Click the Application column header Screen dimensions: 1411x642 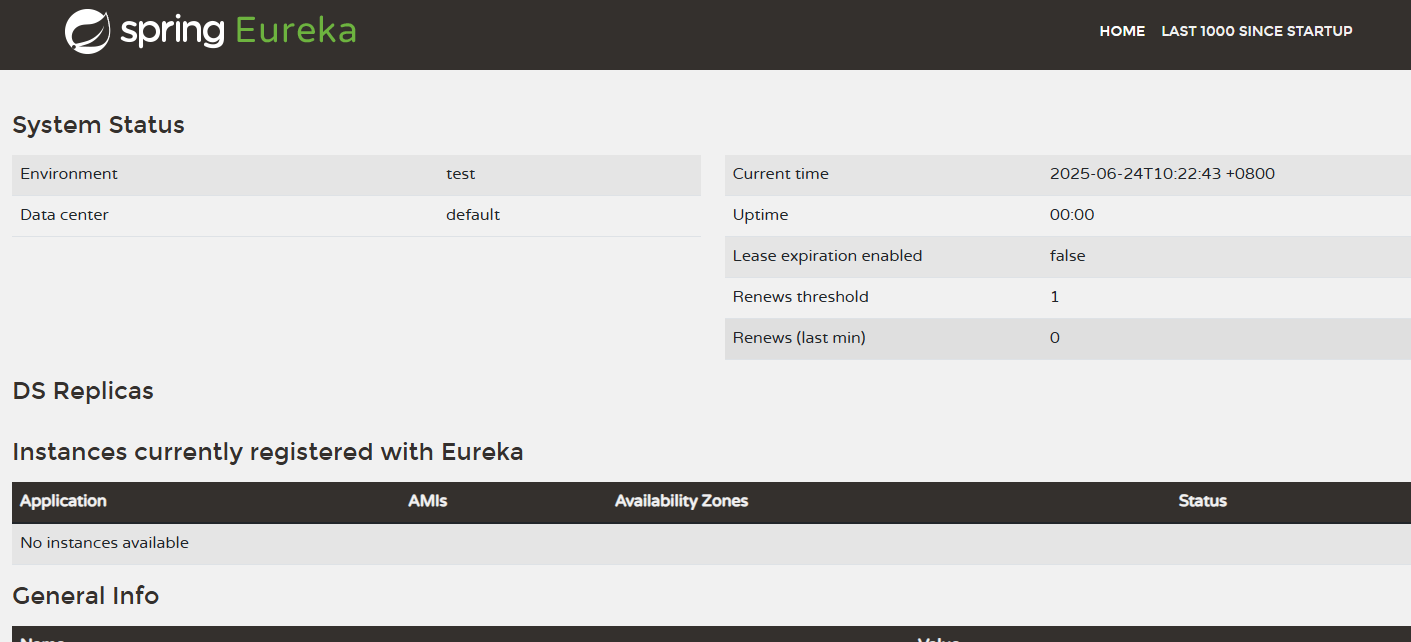pyautogui.click(x=63, y=501)
